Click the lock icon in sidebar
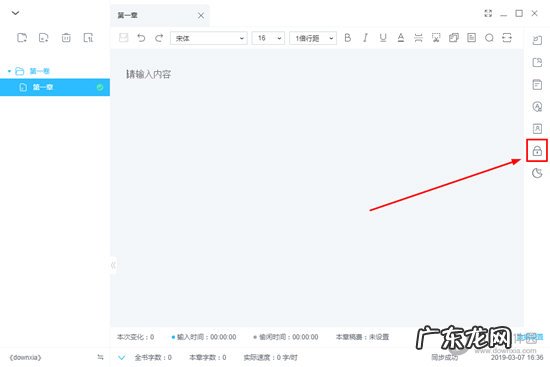Image resolution: width=550 pixels, height=367 pixels. tap(537, 151)
